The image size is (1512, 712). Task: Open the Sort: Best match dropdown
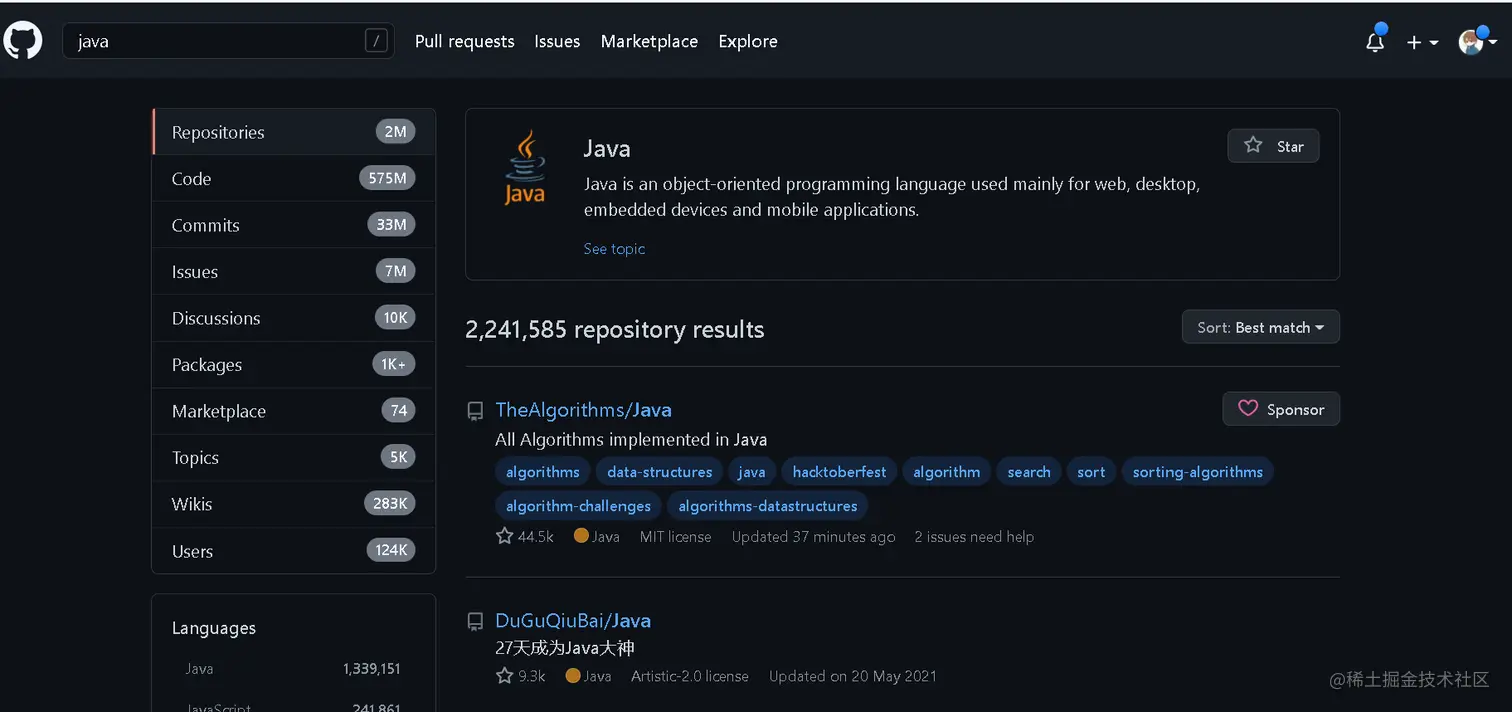pos(1260,327)
